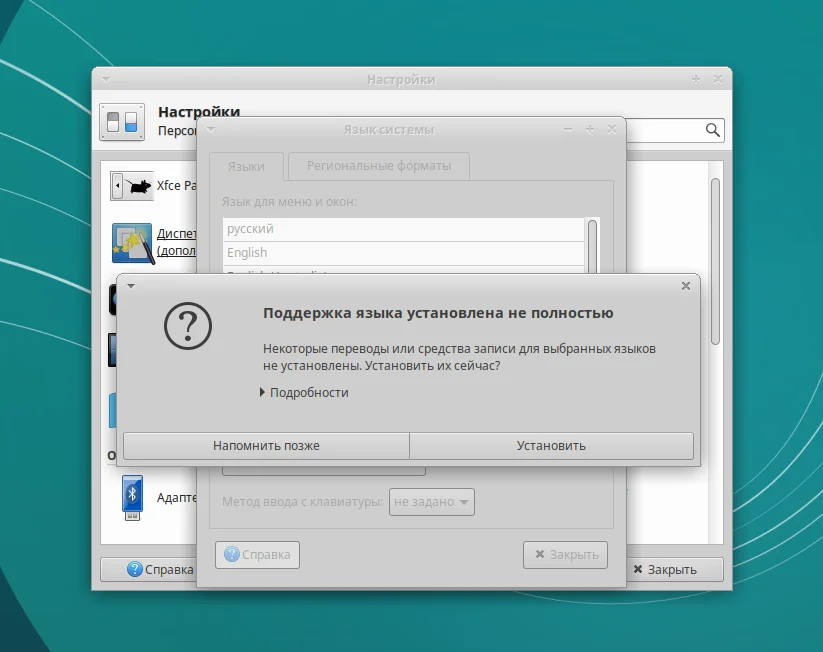Viewport: 823px width, 652px height.
Task: Close the language support dialog
Action: tap(685, 286)
